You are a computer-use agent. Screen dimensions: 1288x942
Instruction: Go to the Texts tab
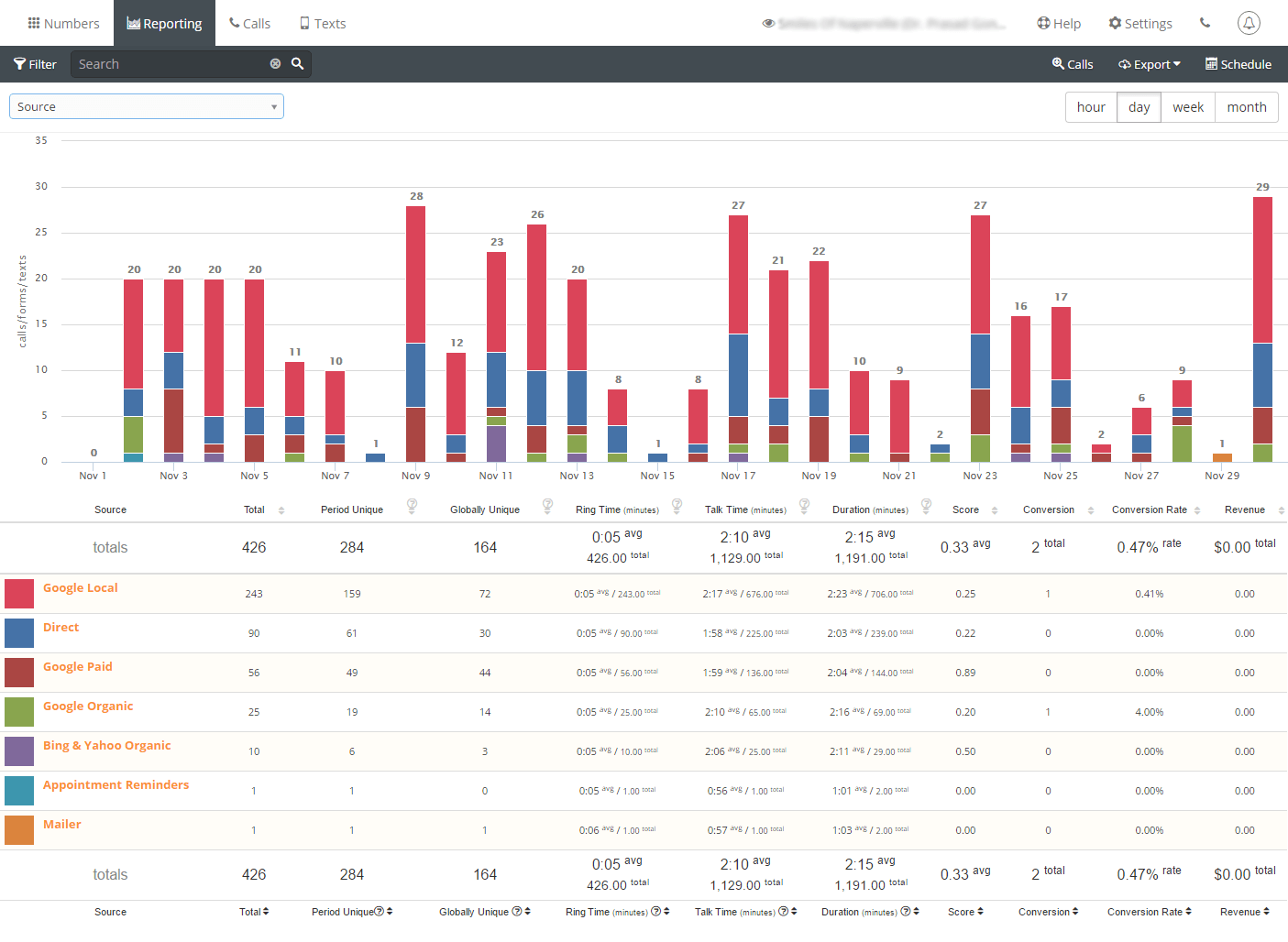point(323,24)
